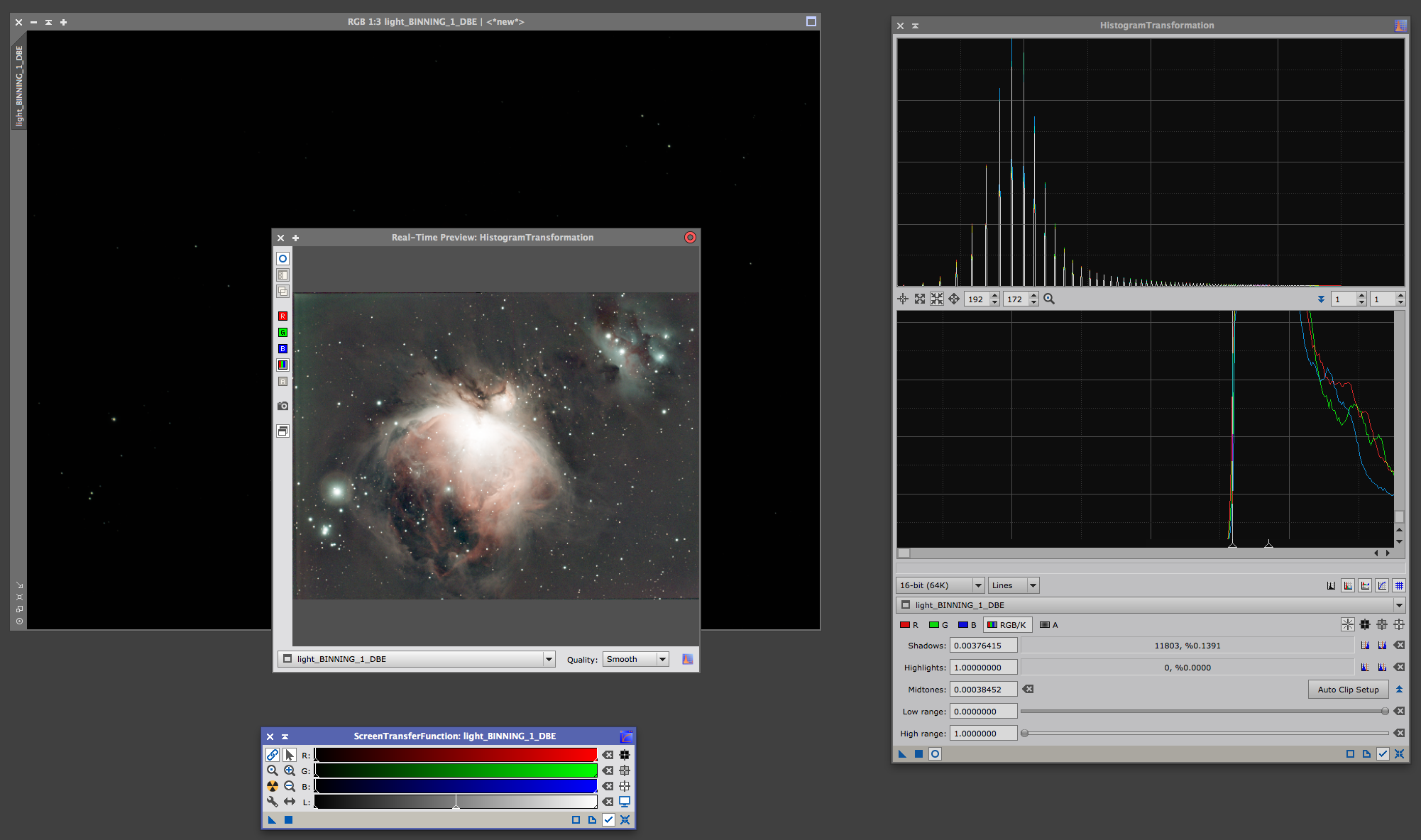1421x840 pixels.
Task: Apply HistogramTransformation with blue square icon
Action: [x=918, y=754]
